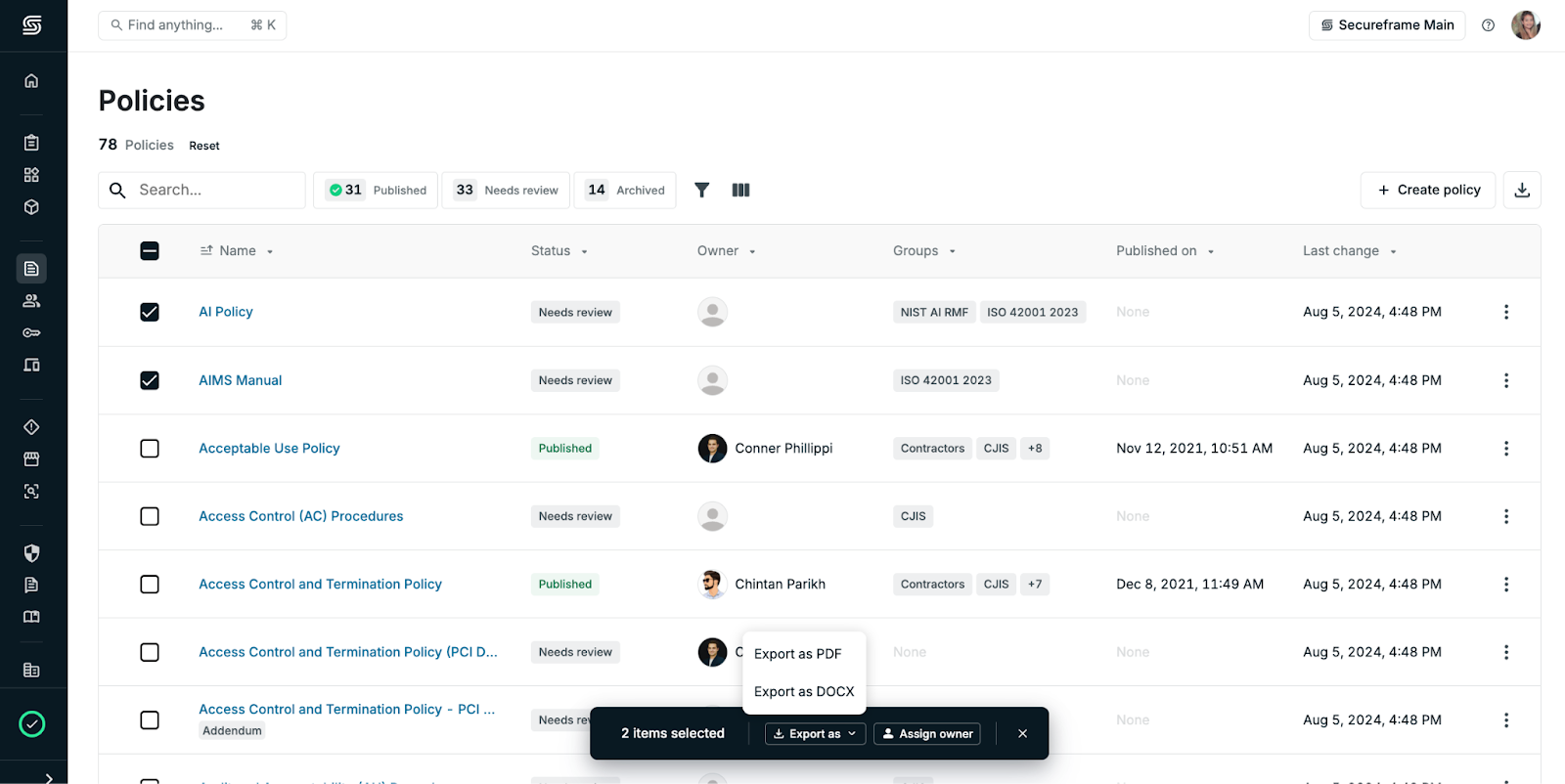
Task: Close the items selected action bar
Action: pyautogui.click(x=1022, y=733)
